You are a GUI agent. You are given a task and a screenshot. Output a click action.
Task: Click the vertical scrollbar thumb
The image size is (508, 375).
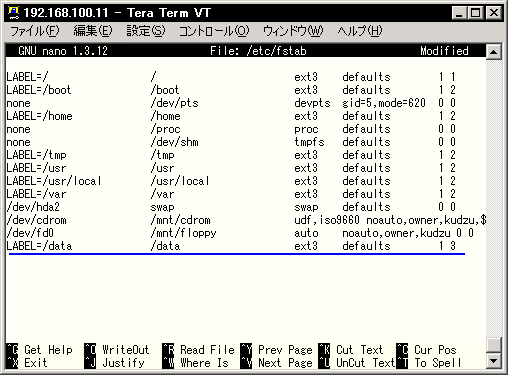[x=493, y=345]
